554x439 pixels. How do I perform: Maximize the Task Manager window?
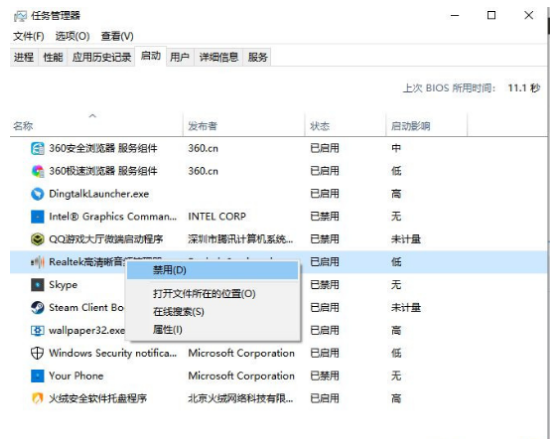coord(491,16)
